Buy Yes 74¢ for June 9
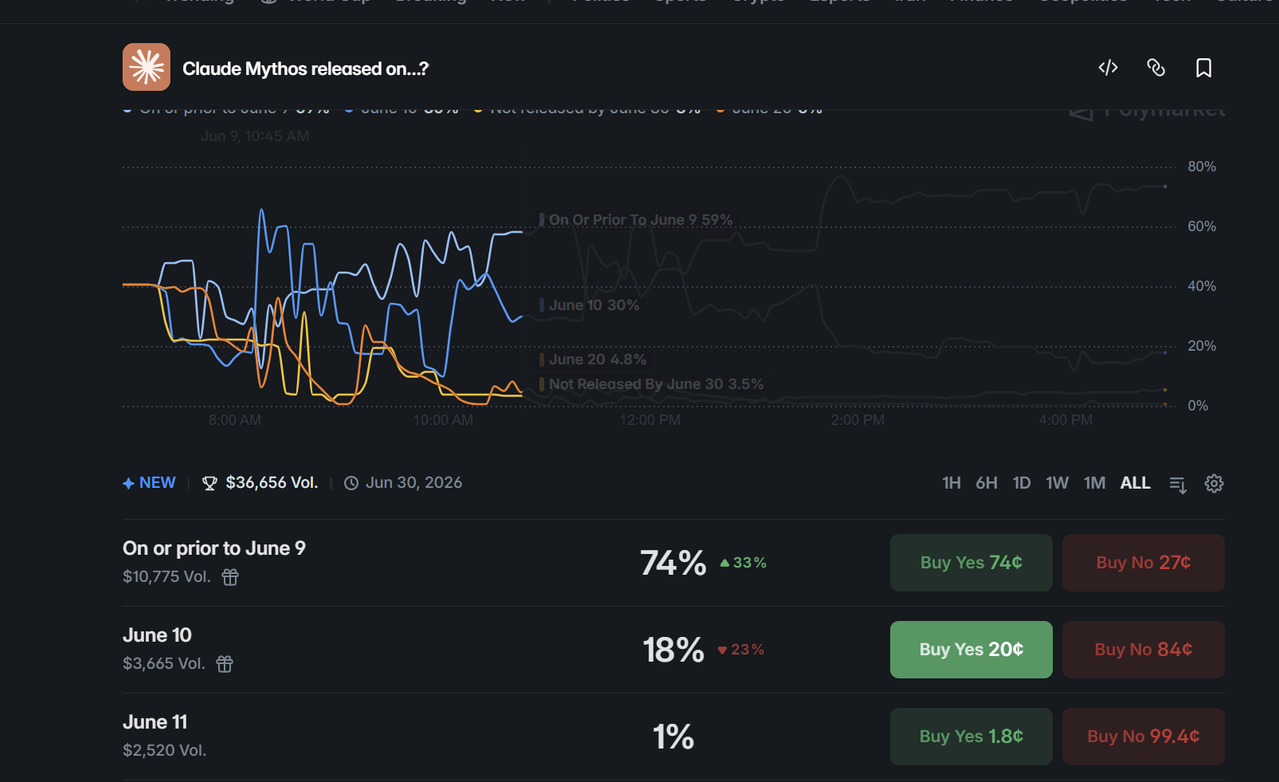 tap(971, 562)
